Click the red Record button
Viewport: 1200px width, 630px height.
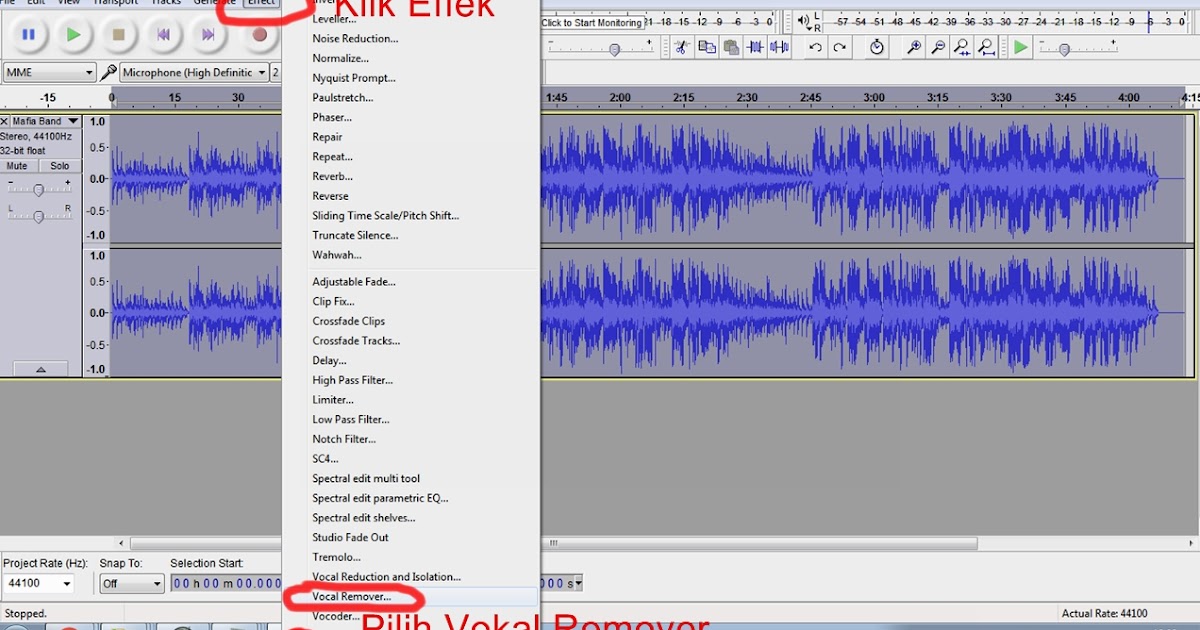coord(259,35)
